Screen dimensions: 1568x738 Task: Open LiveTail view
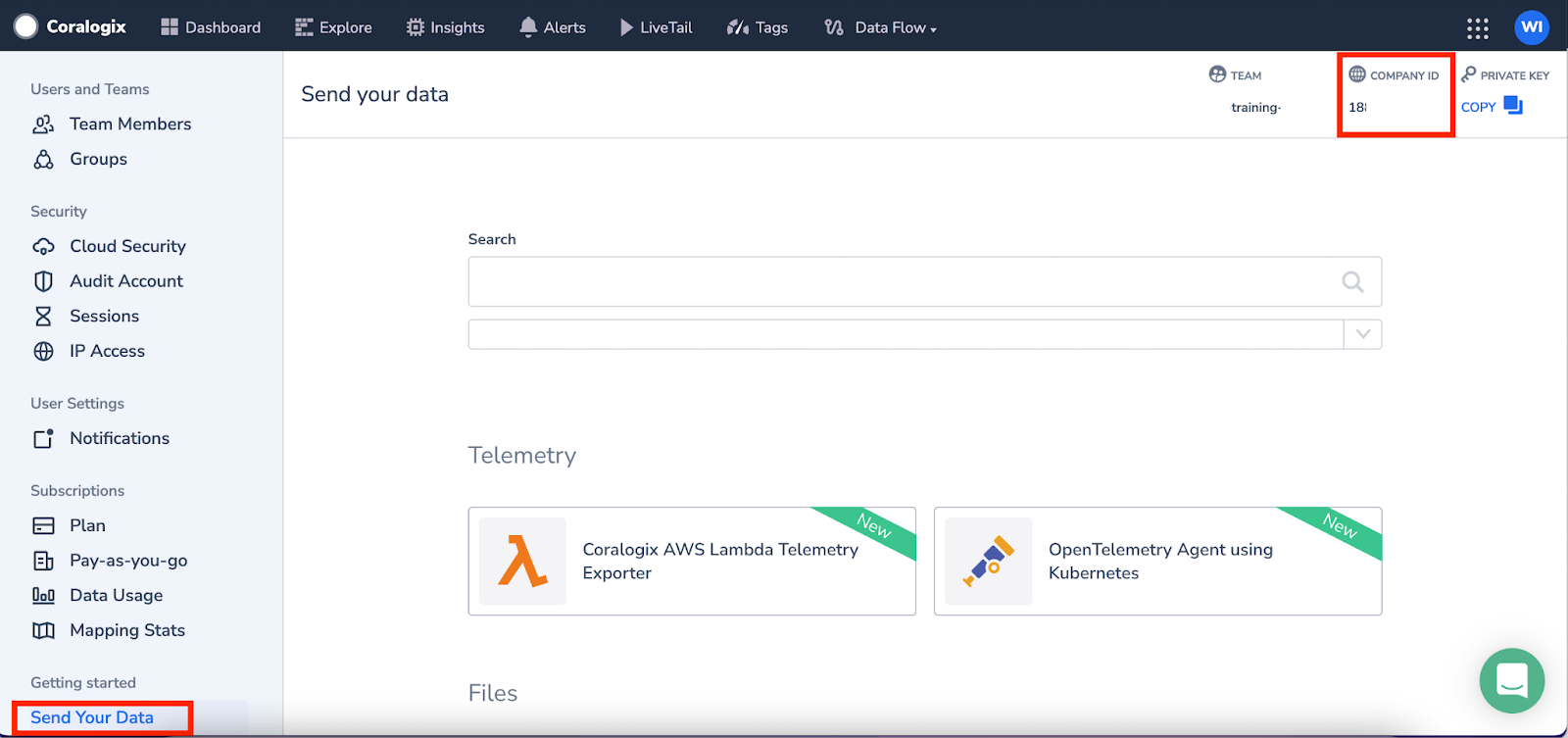click(656, 27)
